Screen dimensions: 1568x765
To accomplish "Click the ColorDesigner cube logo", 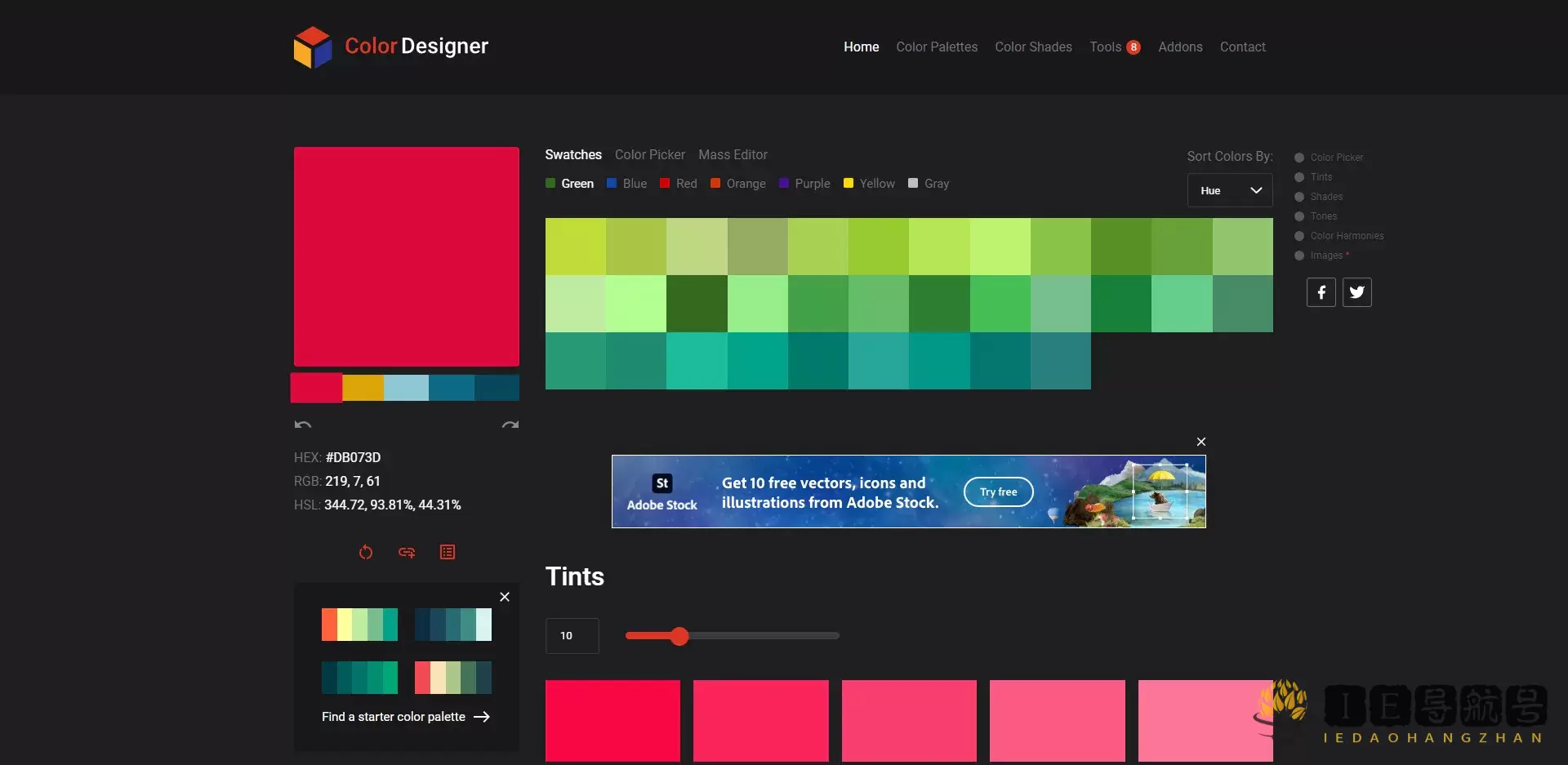I will pos(313,47).
